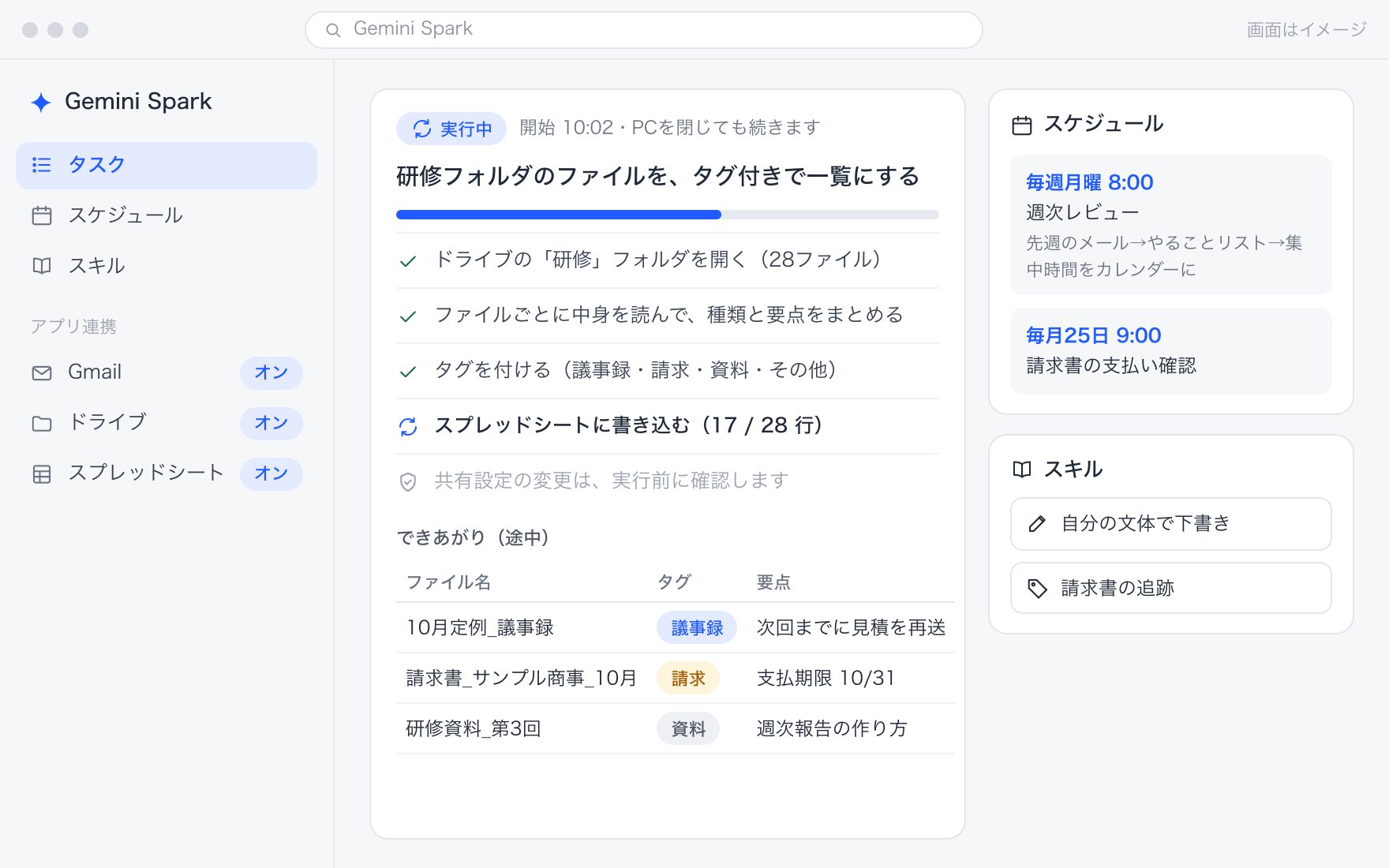Click the 実行中 status badge
This screenshot has width=1389, height=868.
coord(451,129)
